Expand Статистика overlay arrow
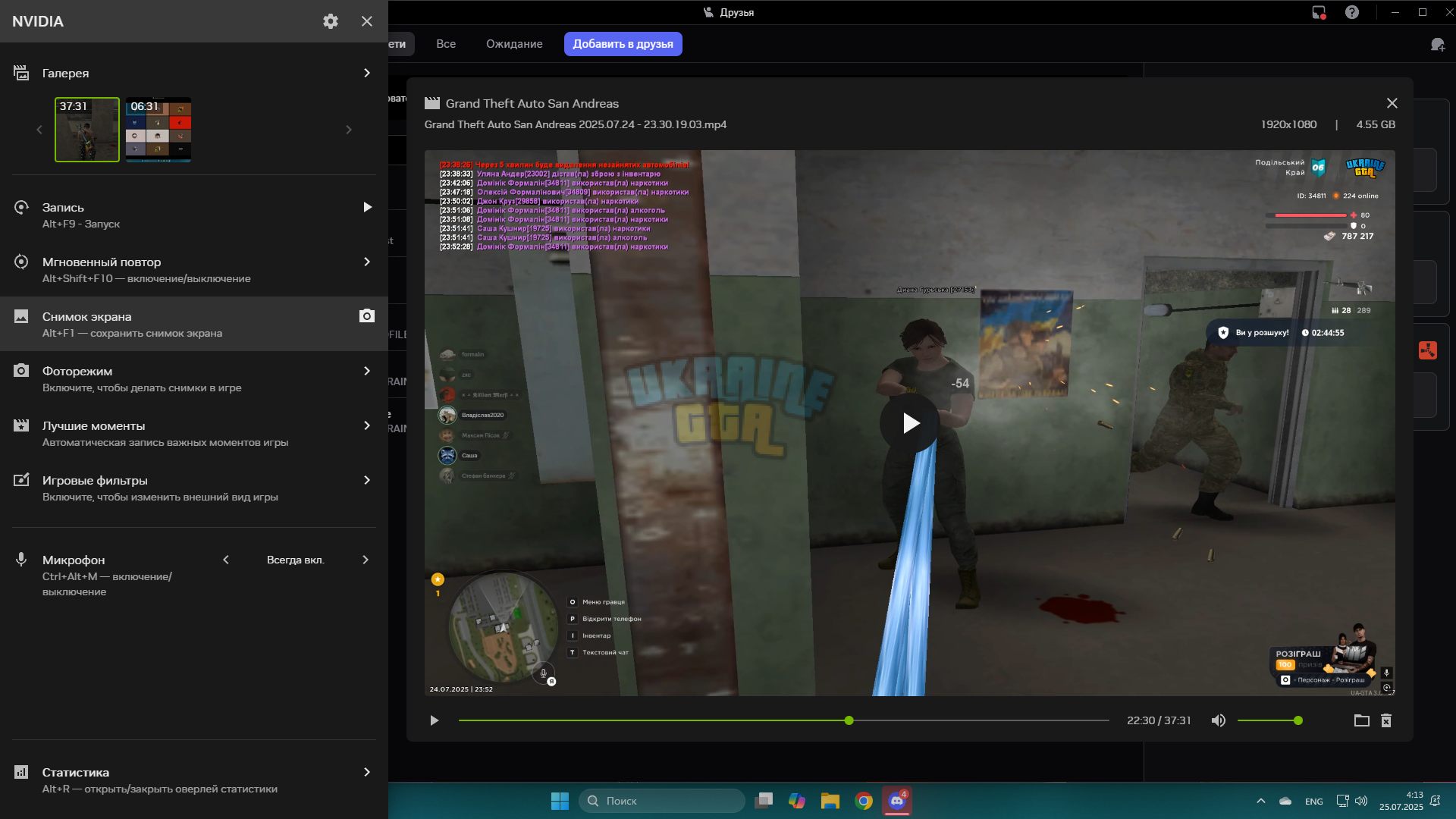1456x819 pixels. pos(367,772)
